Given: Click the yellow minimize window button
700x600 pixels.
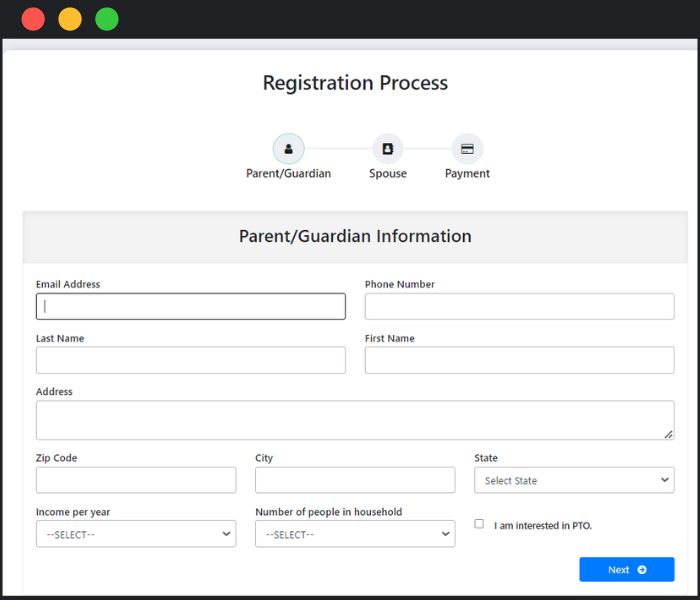Looking at the screenshot, I should coord(70,19).
